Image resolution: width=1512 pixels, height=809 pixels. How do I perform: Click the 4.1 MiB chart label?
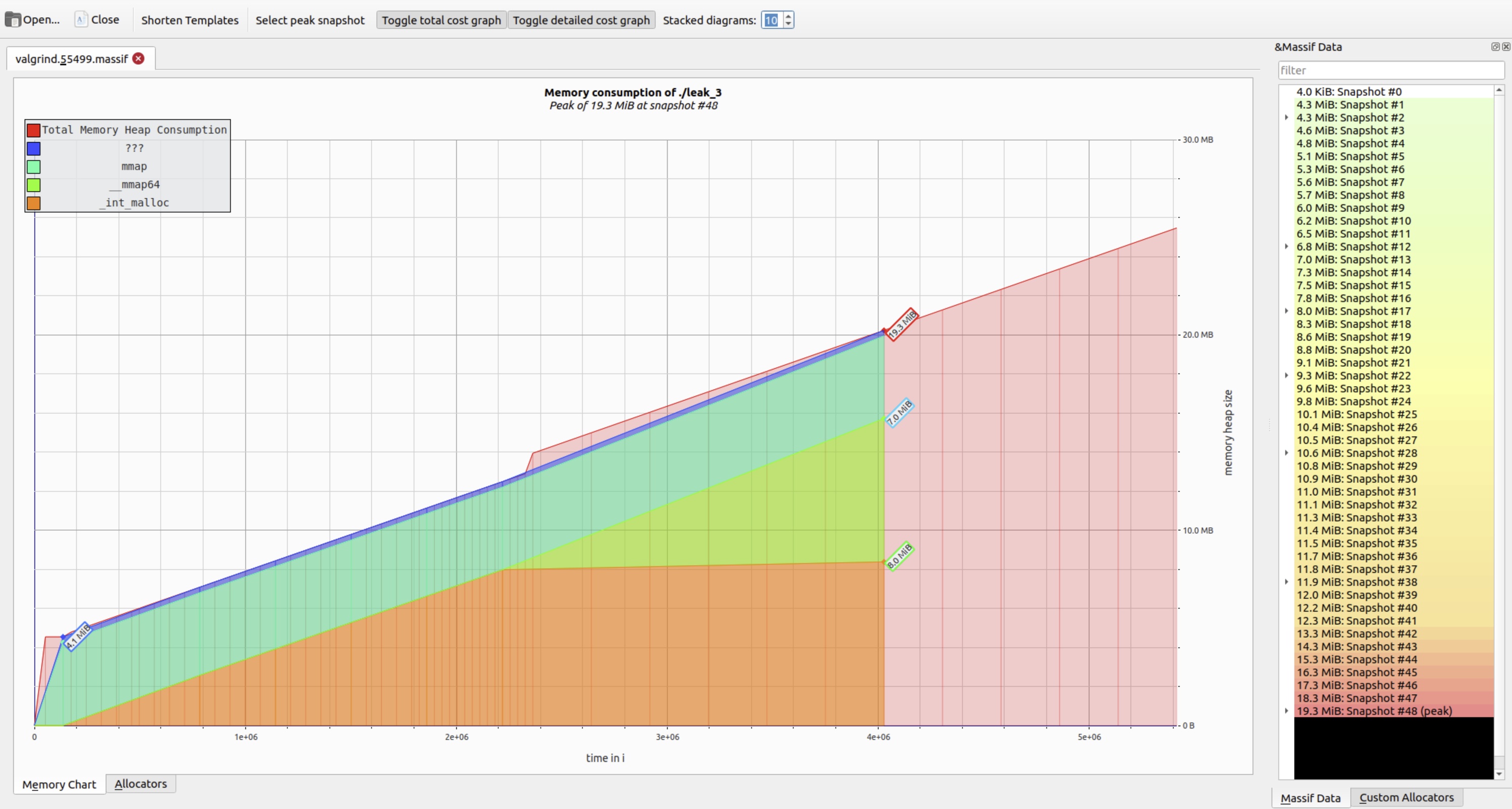(x=77, y=636)
